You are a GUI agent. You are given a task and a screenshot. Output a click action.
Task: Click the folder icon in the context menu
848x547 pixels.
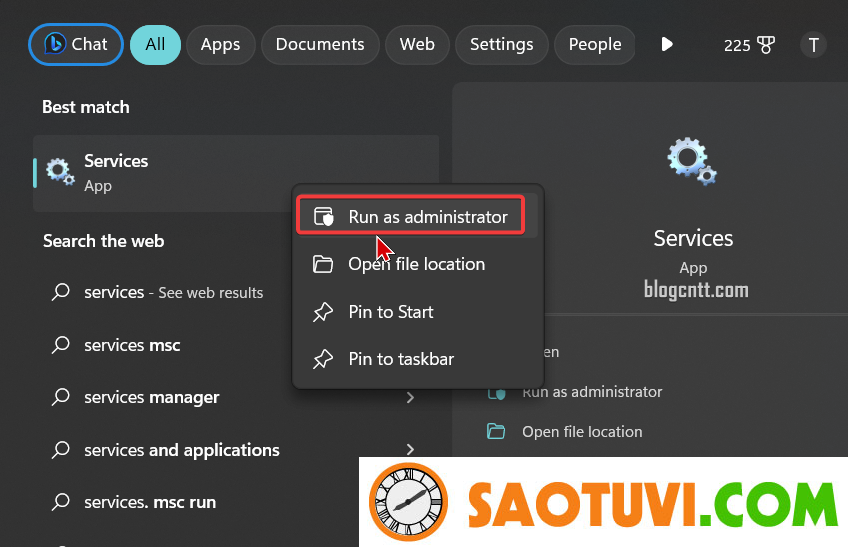pos(323,264)
